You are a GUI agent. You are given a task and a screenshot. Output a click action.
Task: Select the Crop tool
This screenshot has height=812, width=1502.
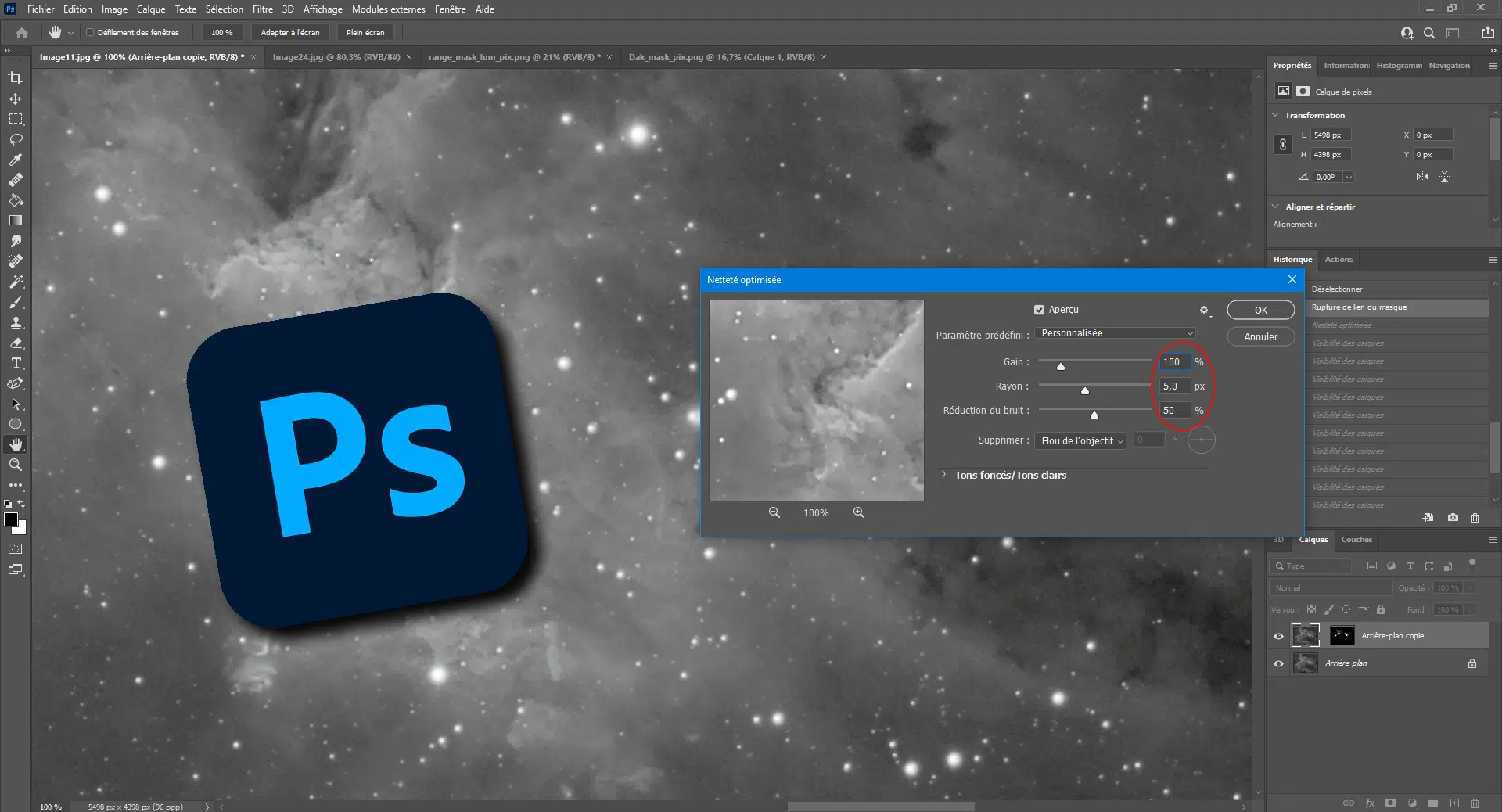16,78
